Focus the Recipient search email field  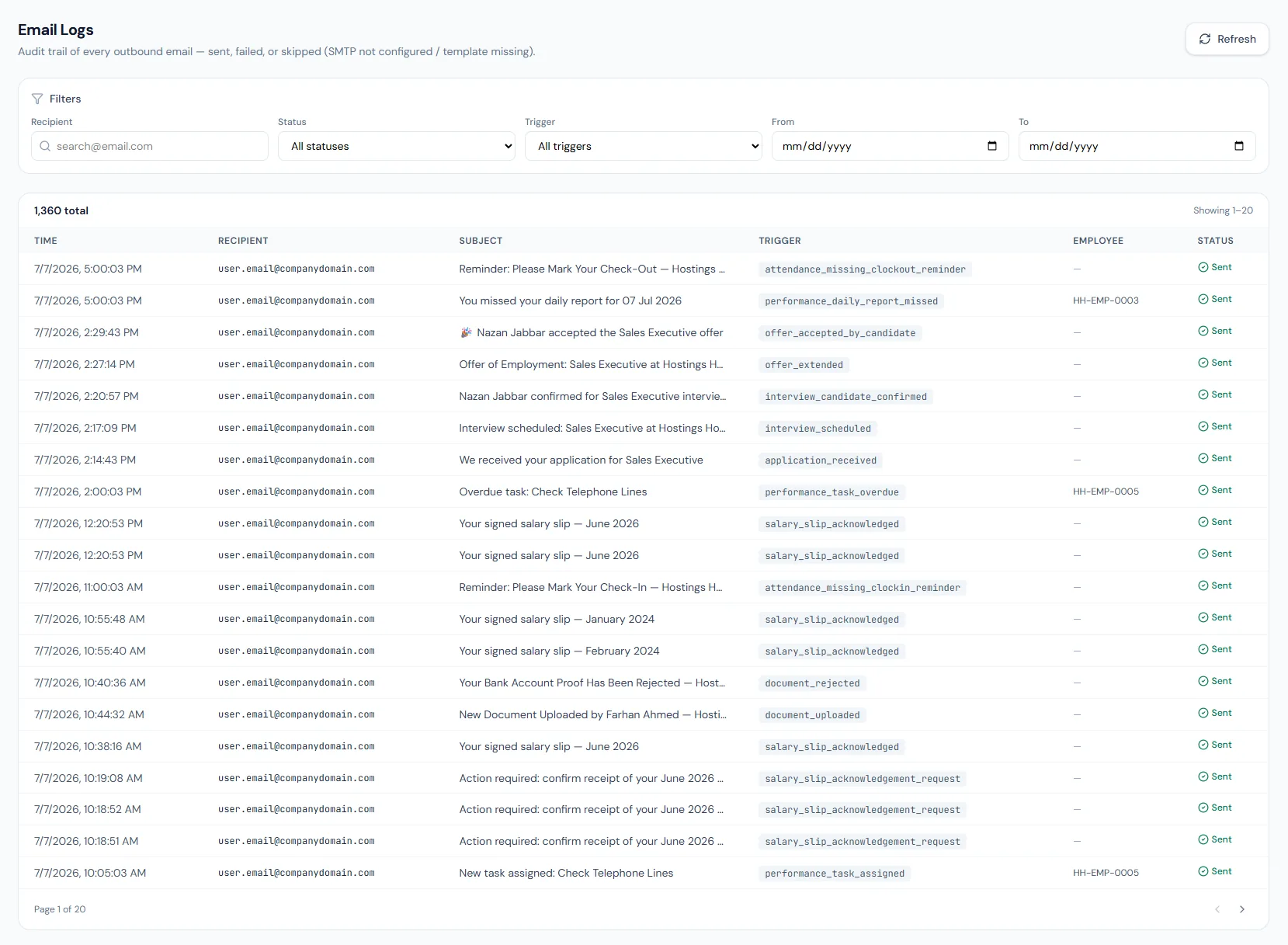point(150,146)
